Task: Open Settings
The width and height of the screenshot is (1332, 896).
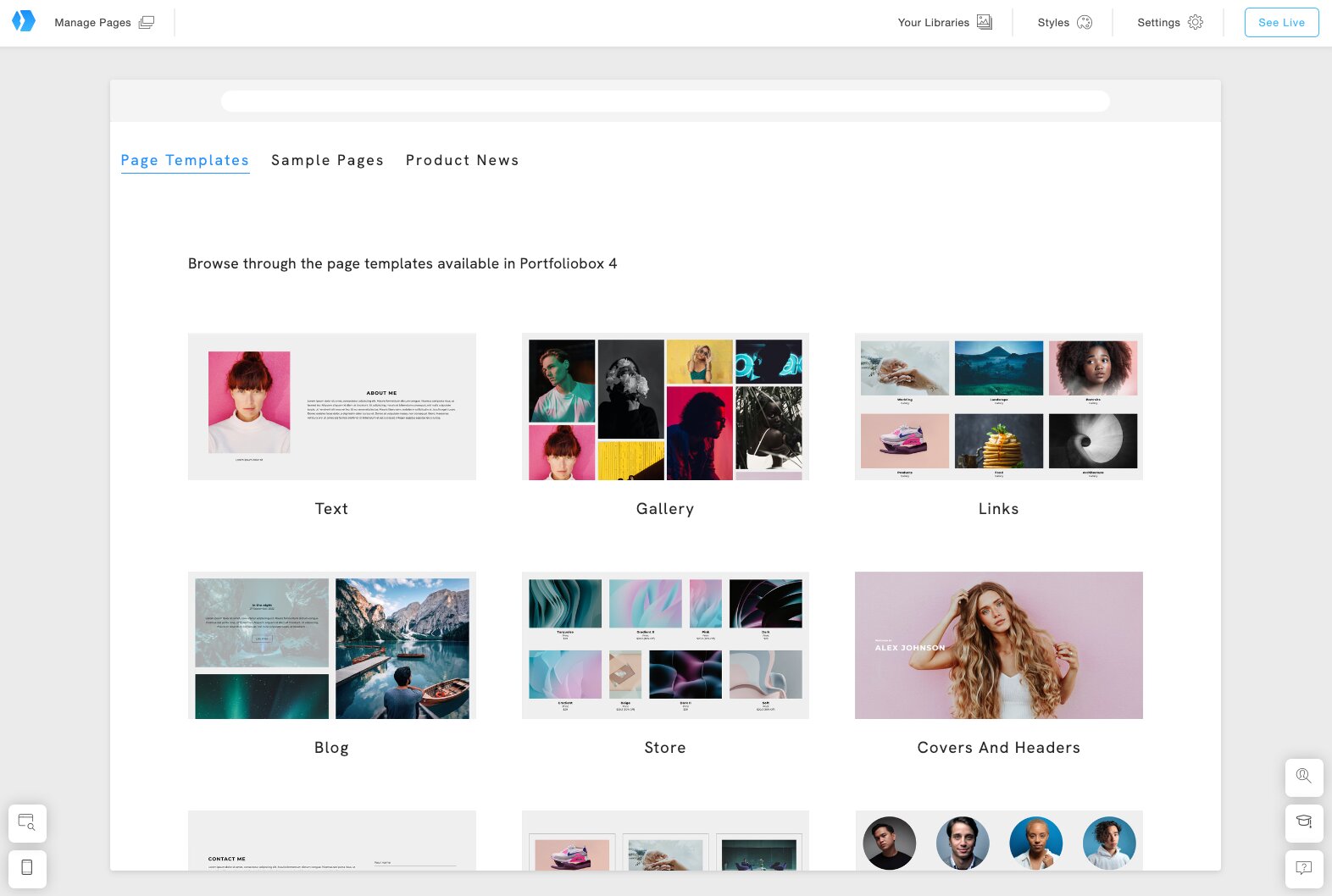Action: 1170,23
